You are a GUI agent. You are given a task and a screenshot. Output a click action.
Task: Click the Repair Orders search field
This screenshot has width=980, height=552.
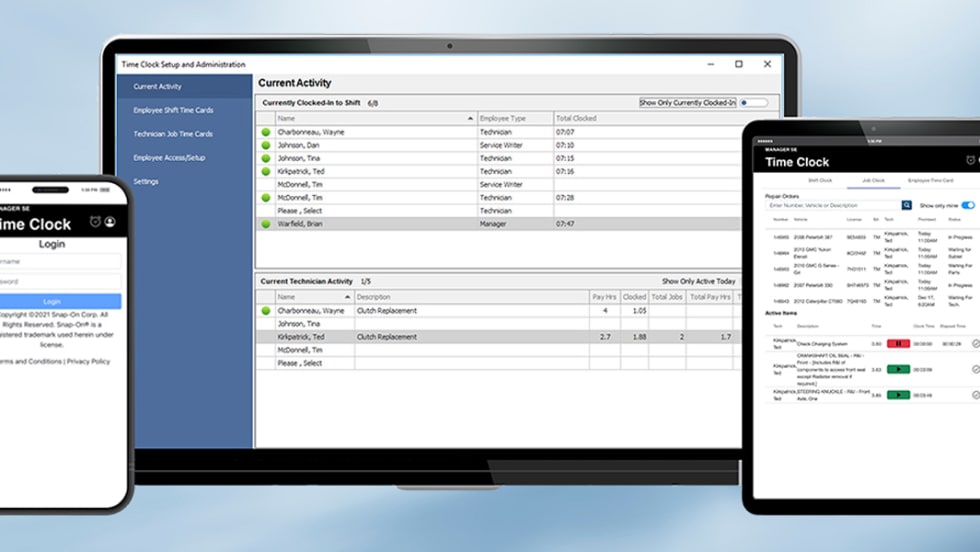tap(832, 205)
